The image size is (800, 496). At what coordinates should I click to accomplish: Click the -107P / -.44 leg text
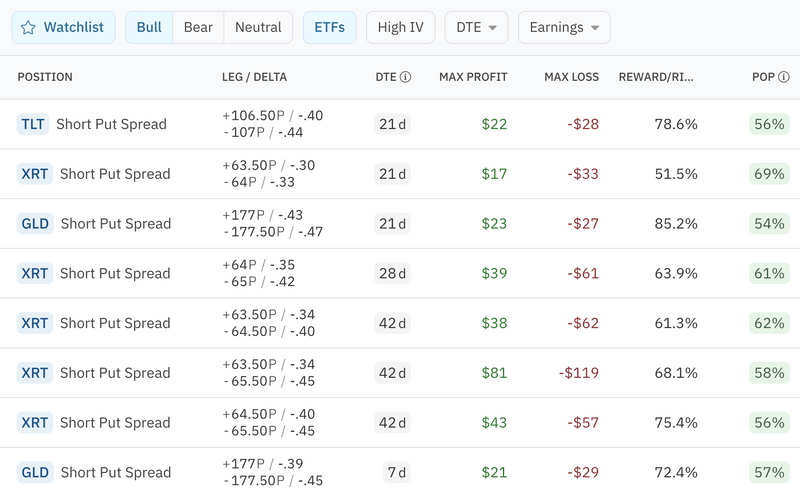[x=264, y=133]
